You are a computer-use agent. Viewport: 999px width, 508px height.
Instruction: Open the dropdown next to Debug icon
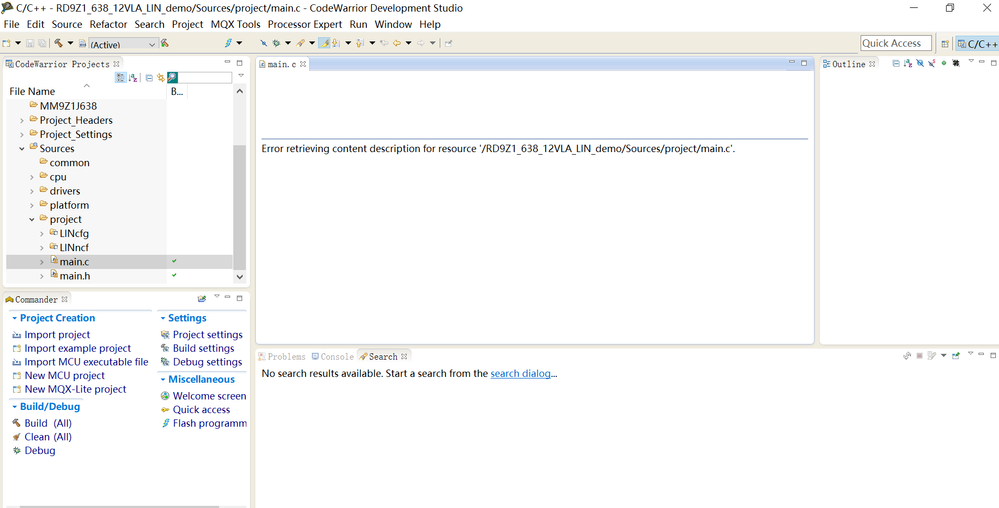(x=288, y=43)
